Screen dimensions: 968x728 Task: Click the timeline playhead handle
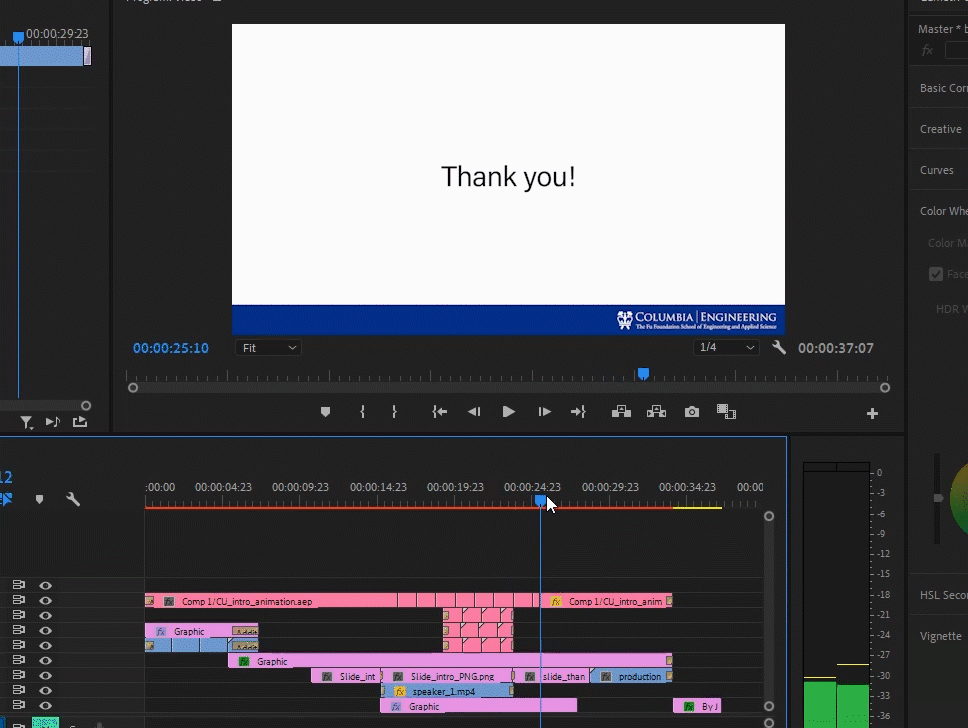[x=540, y=501]
